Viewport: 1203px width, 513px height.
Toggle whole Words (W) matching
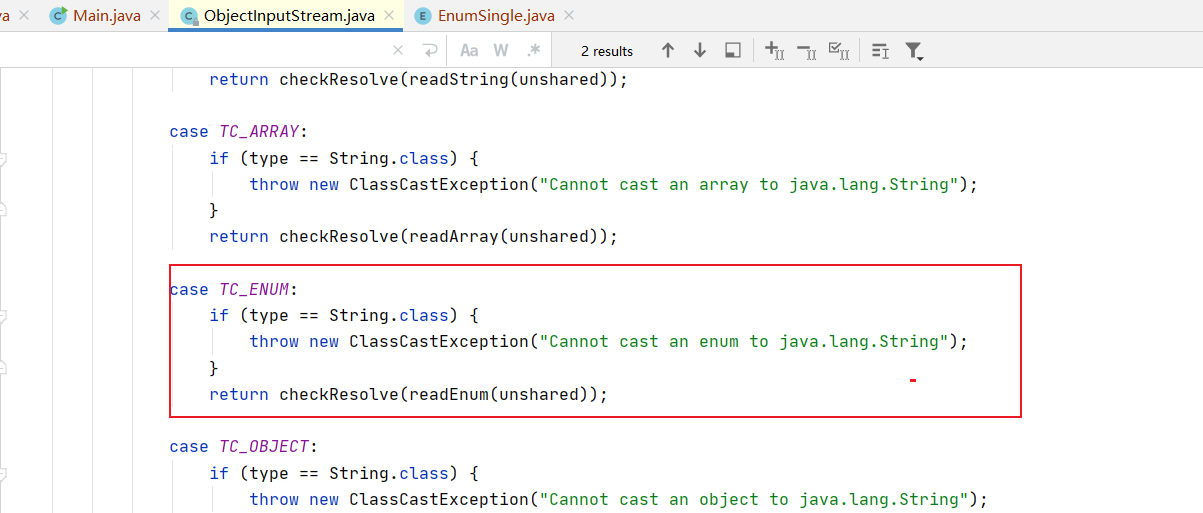[x=501, y=50]
